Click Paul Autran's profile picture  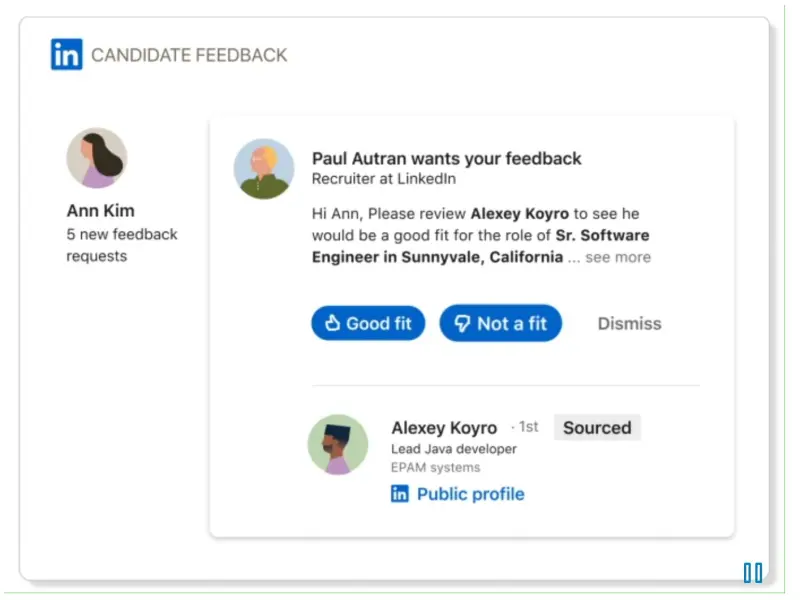pos(264,169)
